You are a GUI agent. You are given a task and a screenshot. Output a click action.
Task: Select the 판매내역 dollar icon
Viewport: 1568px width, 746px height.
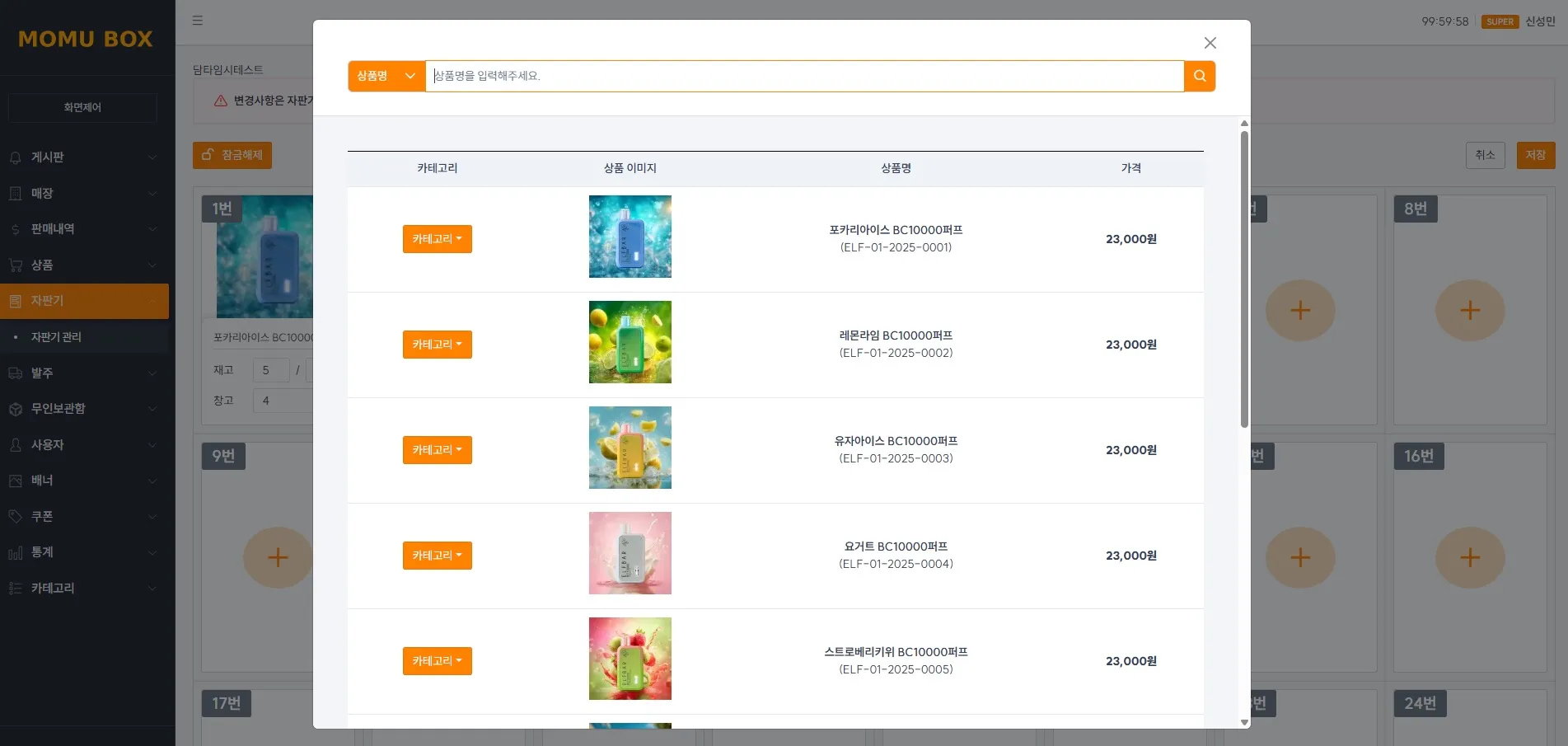15,229
